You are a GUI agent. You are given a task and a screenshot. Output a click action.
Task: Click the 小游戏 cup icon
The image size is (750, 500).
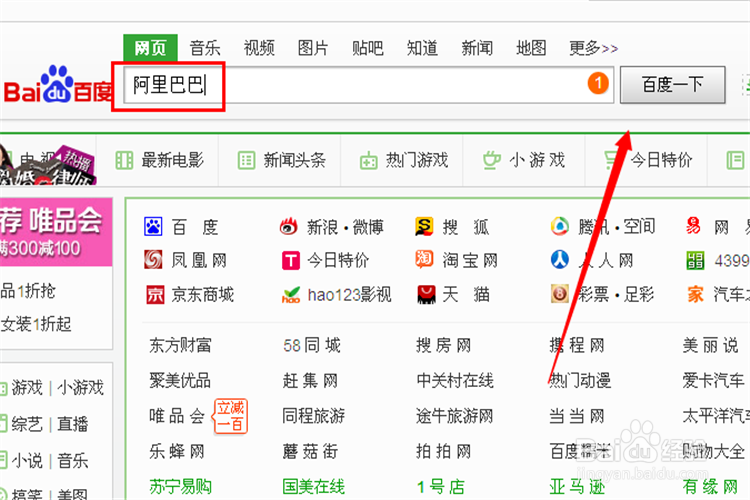click(491, 160)
